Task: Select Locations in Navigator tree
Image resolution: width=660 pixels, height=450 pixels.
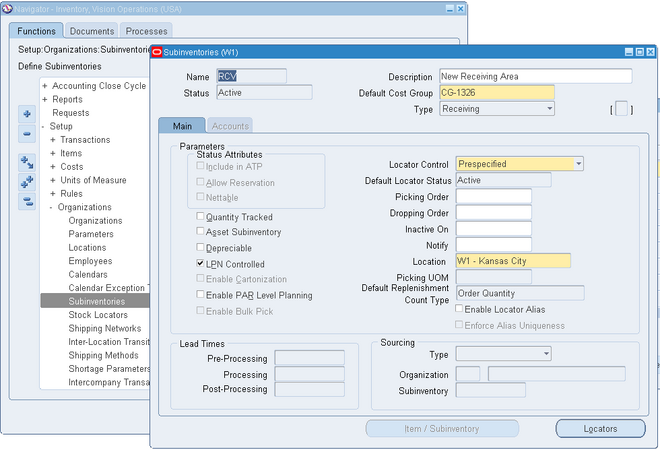Action: [x=87, y=248]
